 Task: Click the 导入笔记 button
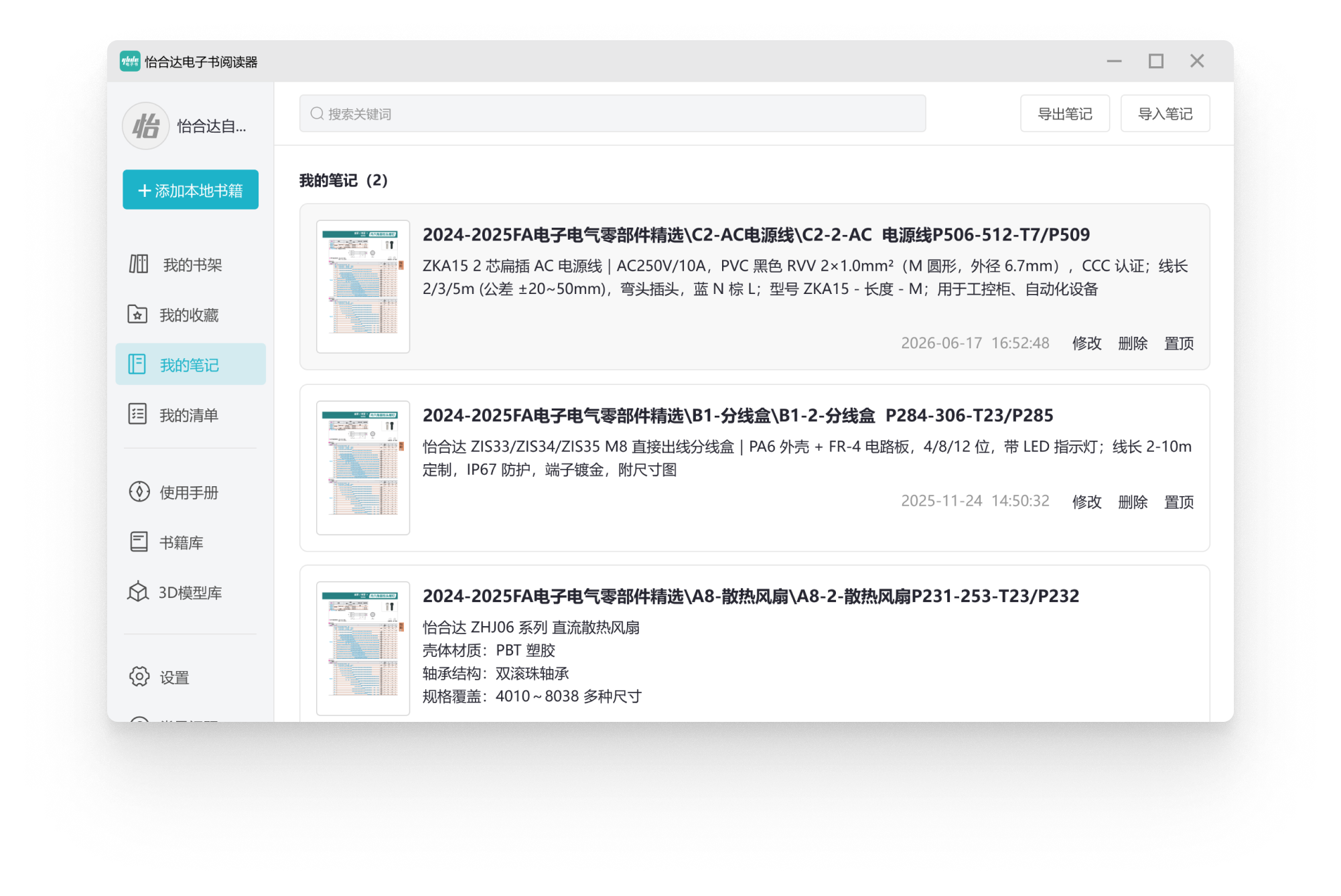(x=1166, y=114)
